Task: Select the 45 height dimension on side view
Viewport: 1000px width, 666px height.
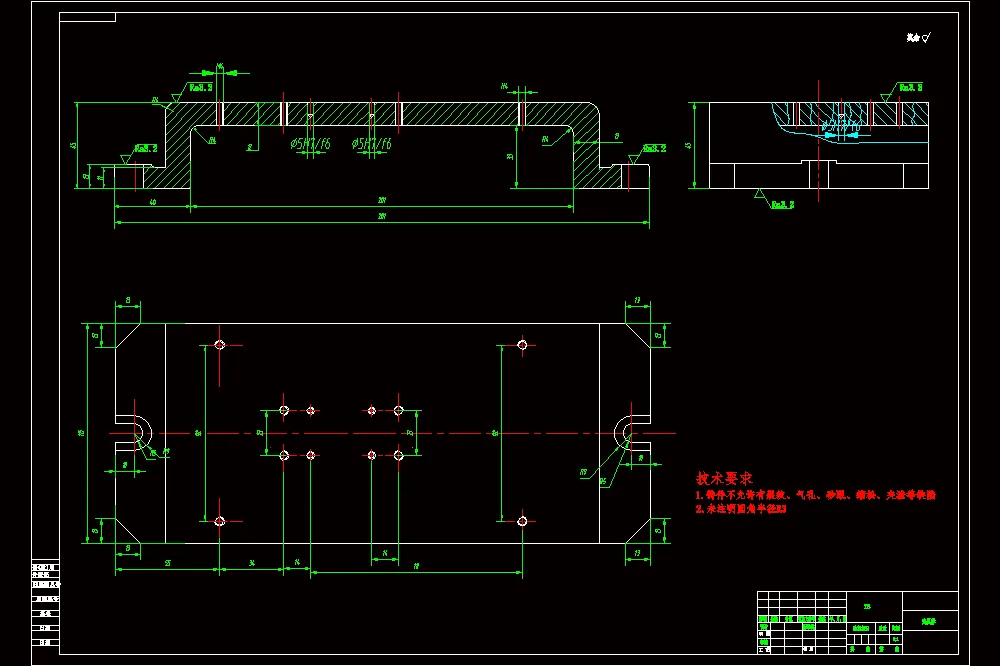Action: [x=688, y=145]
